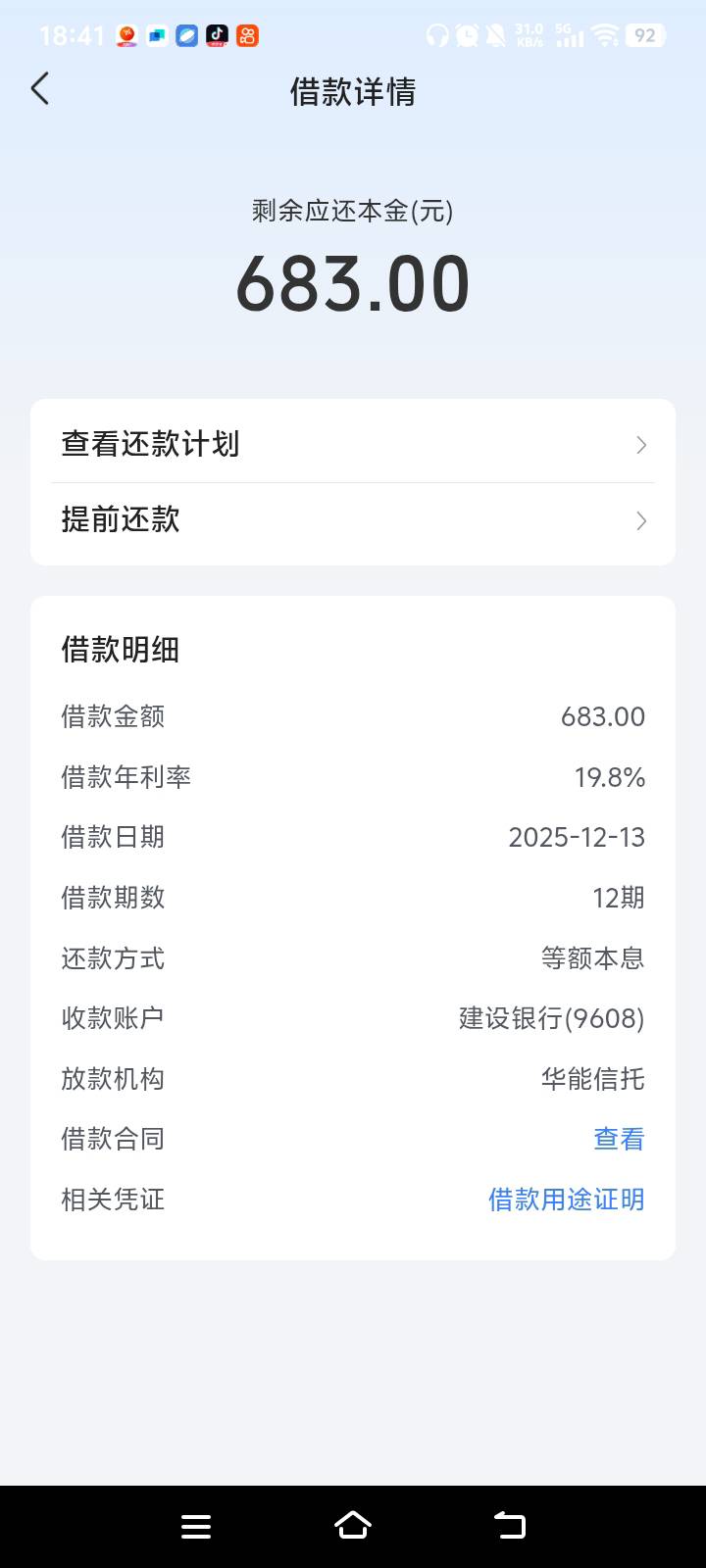Tap the Kuaishou orange notification icon

click(248, 35)
